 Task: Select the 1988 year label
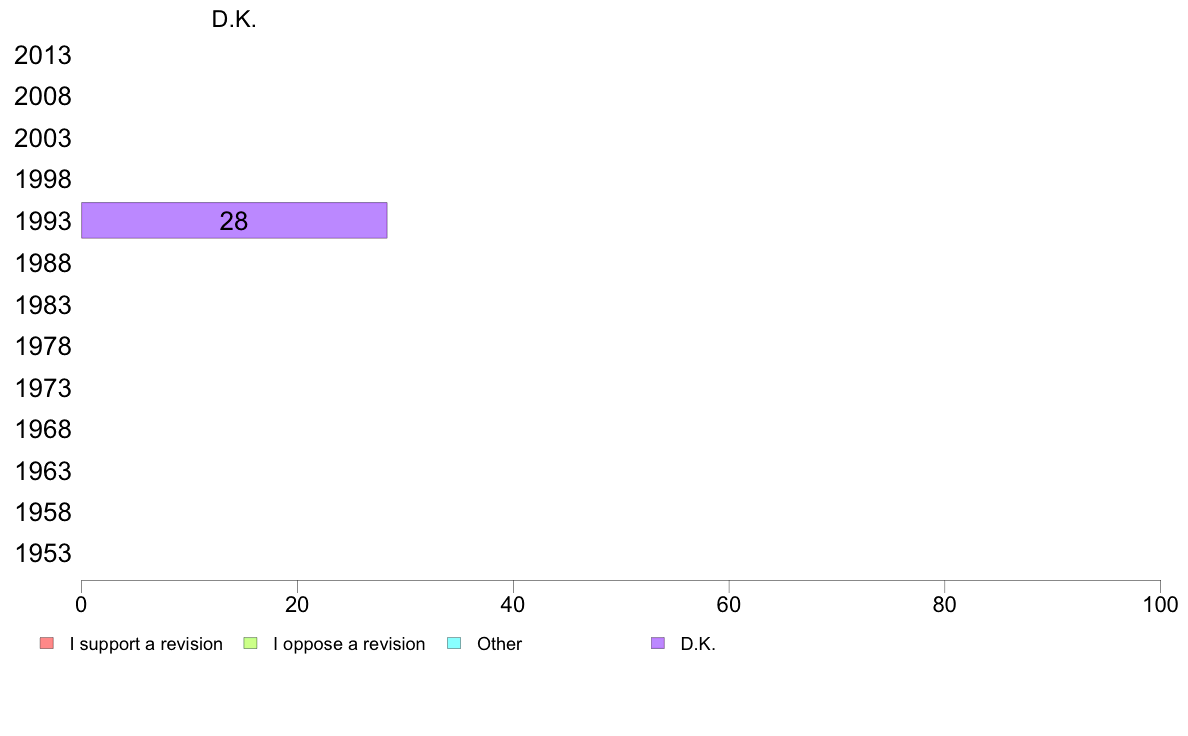[x=42, y=263]
